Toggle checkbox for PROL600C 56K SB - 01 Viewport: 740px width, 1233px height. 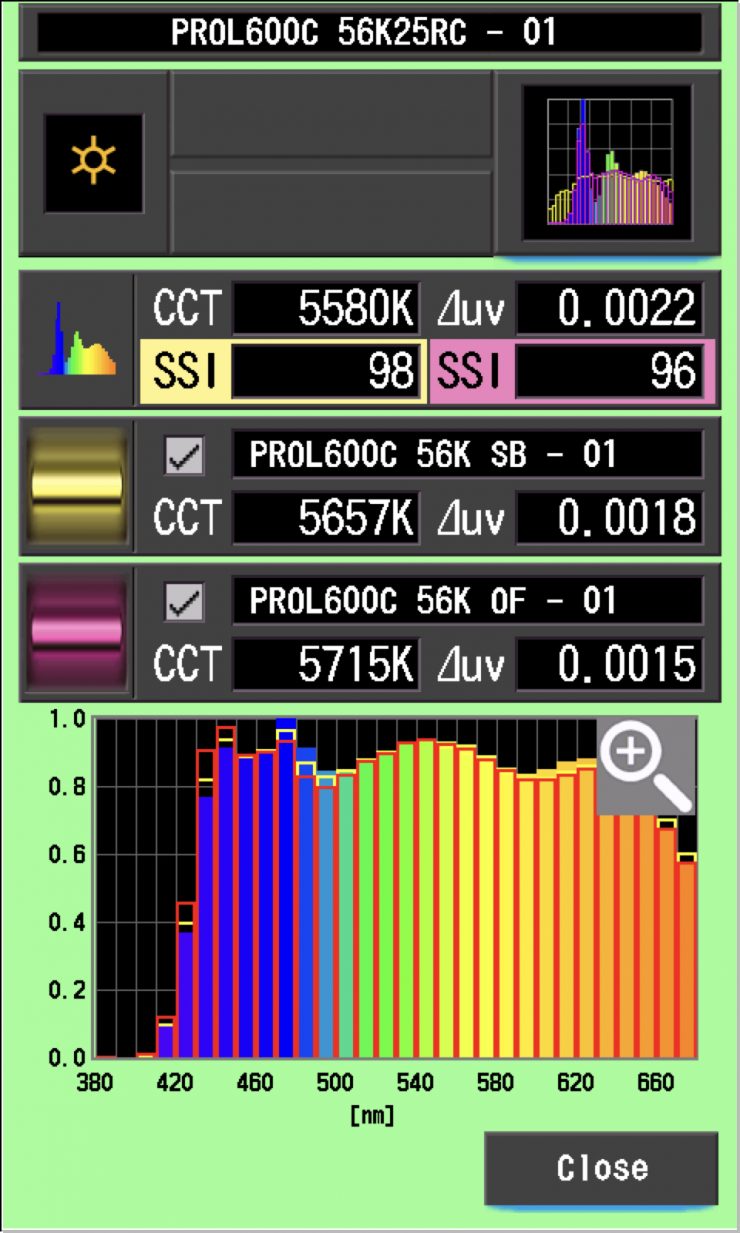tap(185, 457)
